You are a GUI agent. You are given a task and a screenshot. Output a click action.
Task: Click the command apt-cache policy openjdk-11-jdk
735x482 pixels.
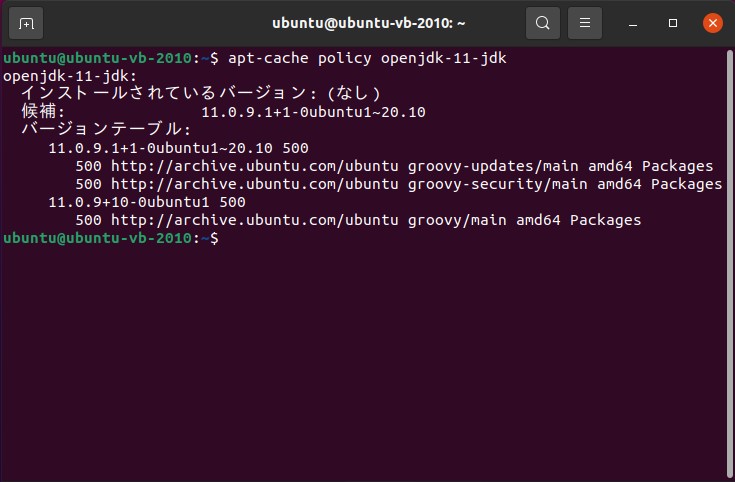point(367,58)
